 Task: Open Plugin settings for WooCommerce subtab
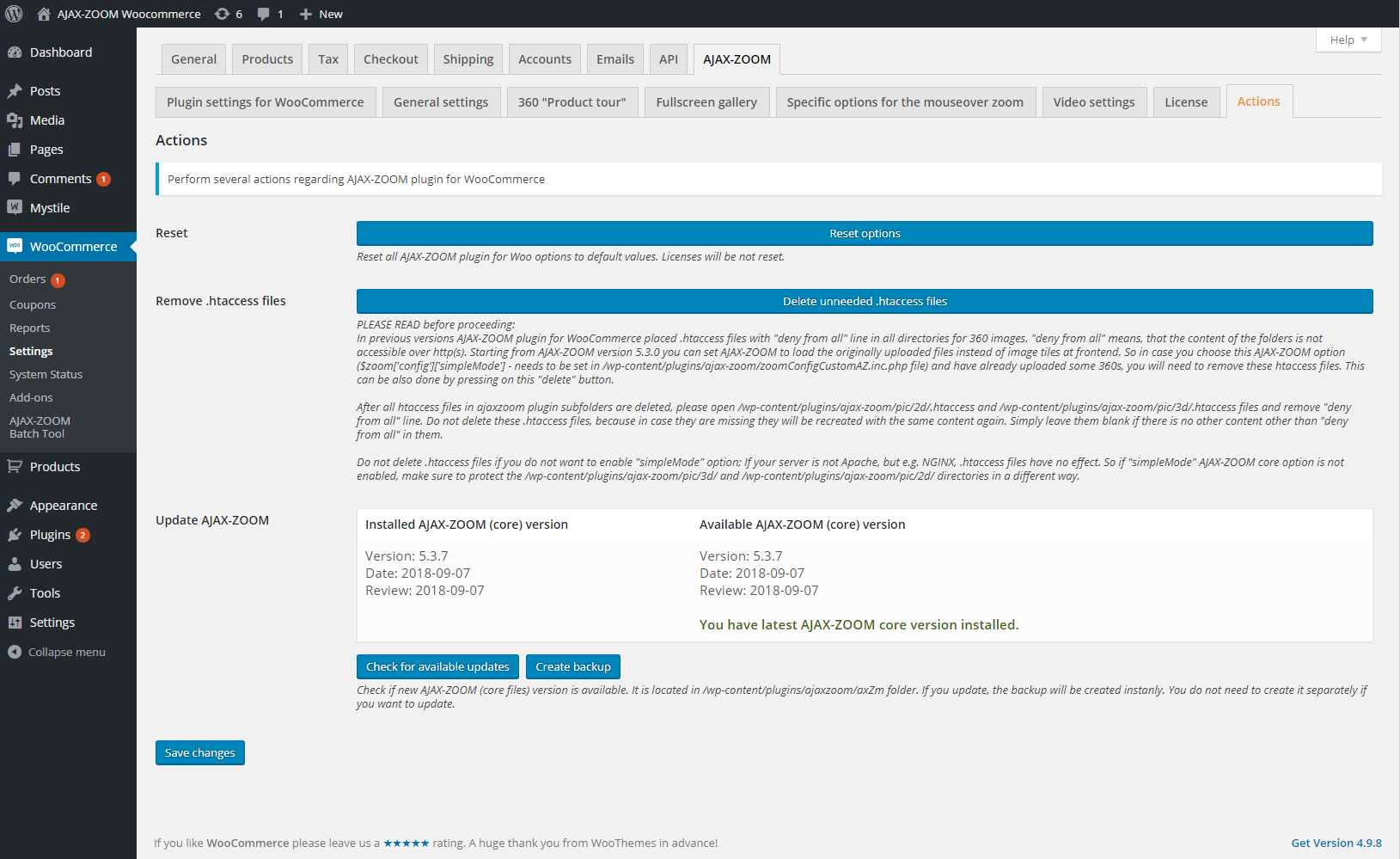pos(266,102)
